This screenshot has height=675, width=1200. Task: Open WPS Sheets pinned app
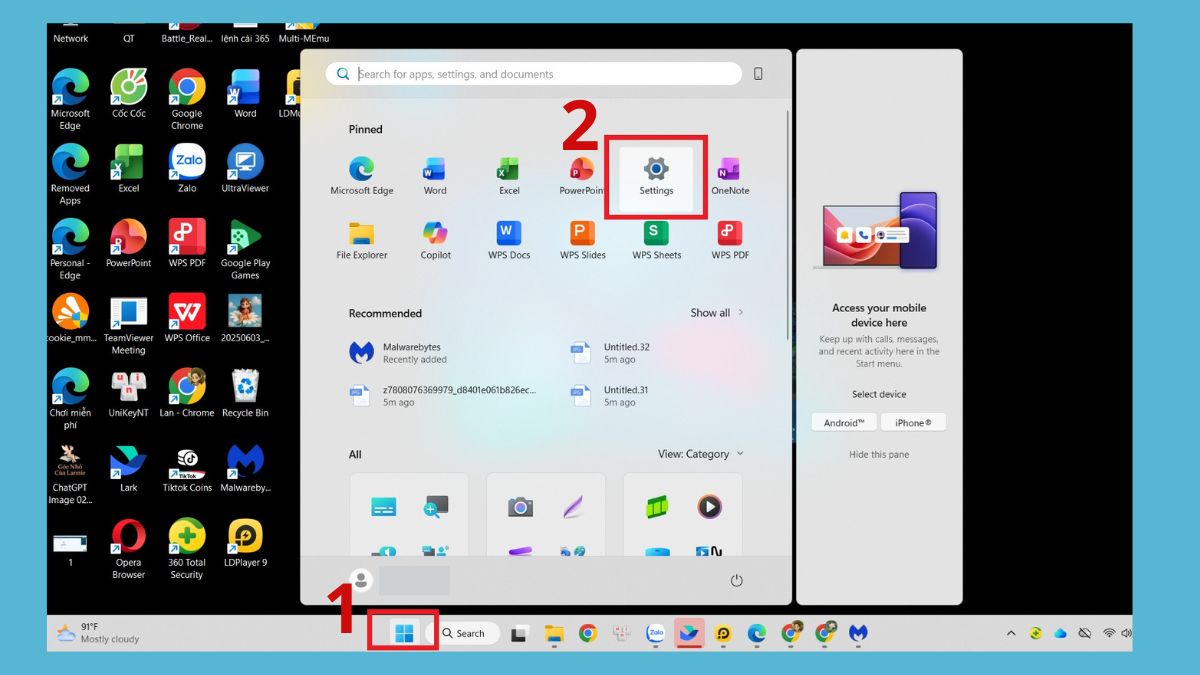656,241
